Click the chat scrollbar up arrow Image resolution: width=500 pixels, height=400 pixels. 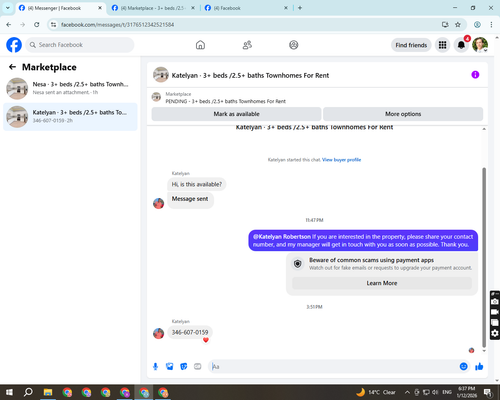click(484, 129)
